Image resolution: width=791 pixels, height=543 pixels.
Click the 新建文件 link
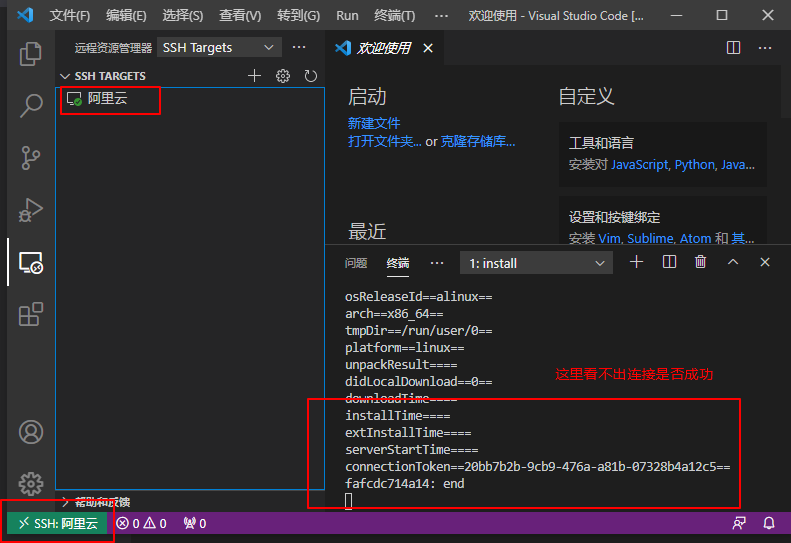click(x=374, y=123)
